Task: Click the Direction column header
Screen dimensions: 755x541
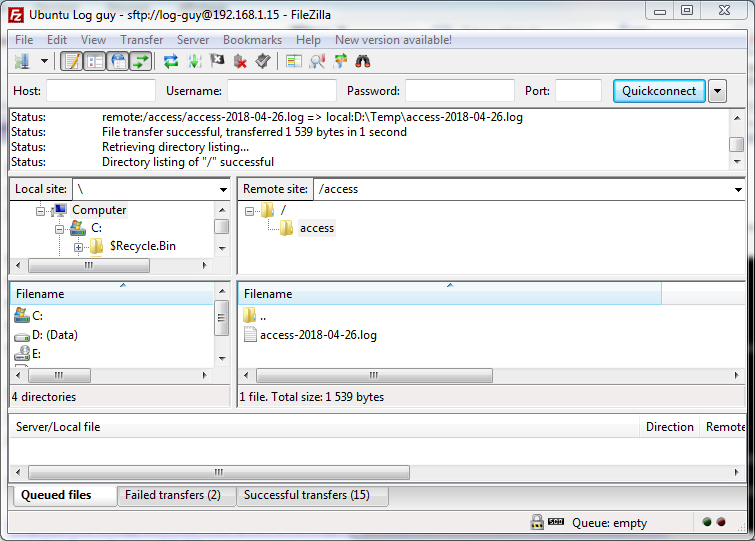Action: (669, 427)
